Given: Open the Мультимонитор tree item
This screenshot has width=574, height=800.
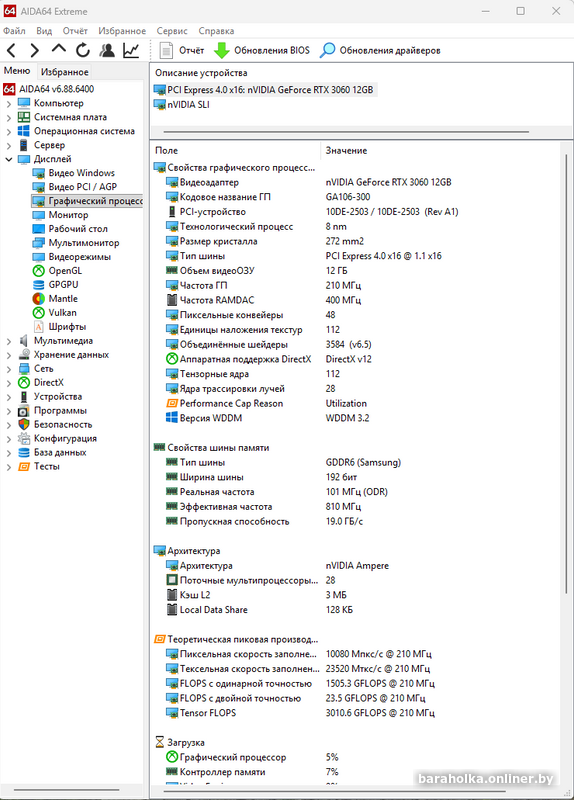Looking at the screenshot, I should pyautogui.click(x=84, y=243).
